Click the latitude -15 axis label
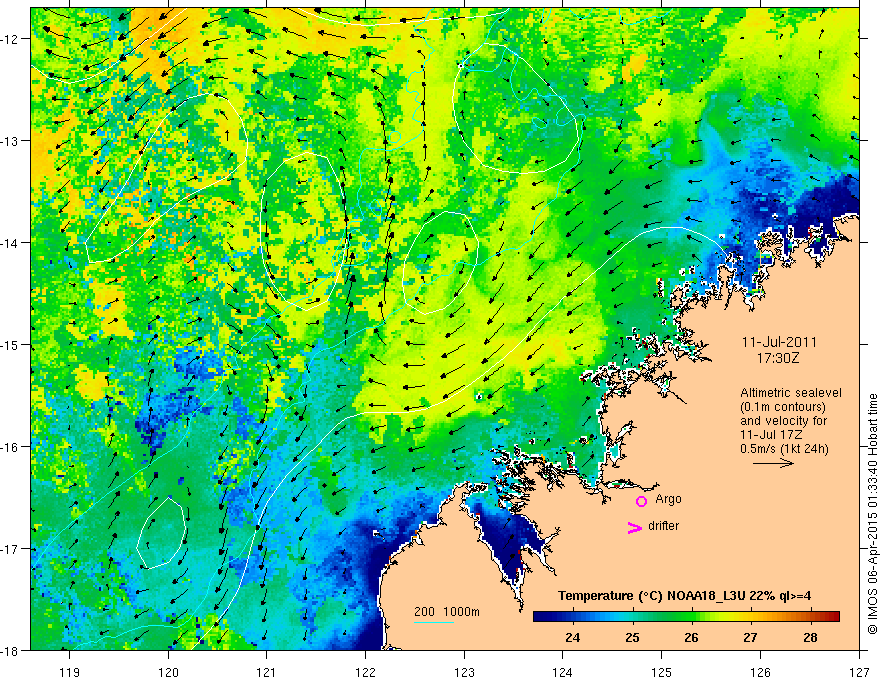The height and width of the screenshot is (680, 880). tap(10, 344)
